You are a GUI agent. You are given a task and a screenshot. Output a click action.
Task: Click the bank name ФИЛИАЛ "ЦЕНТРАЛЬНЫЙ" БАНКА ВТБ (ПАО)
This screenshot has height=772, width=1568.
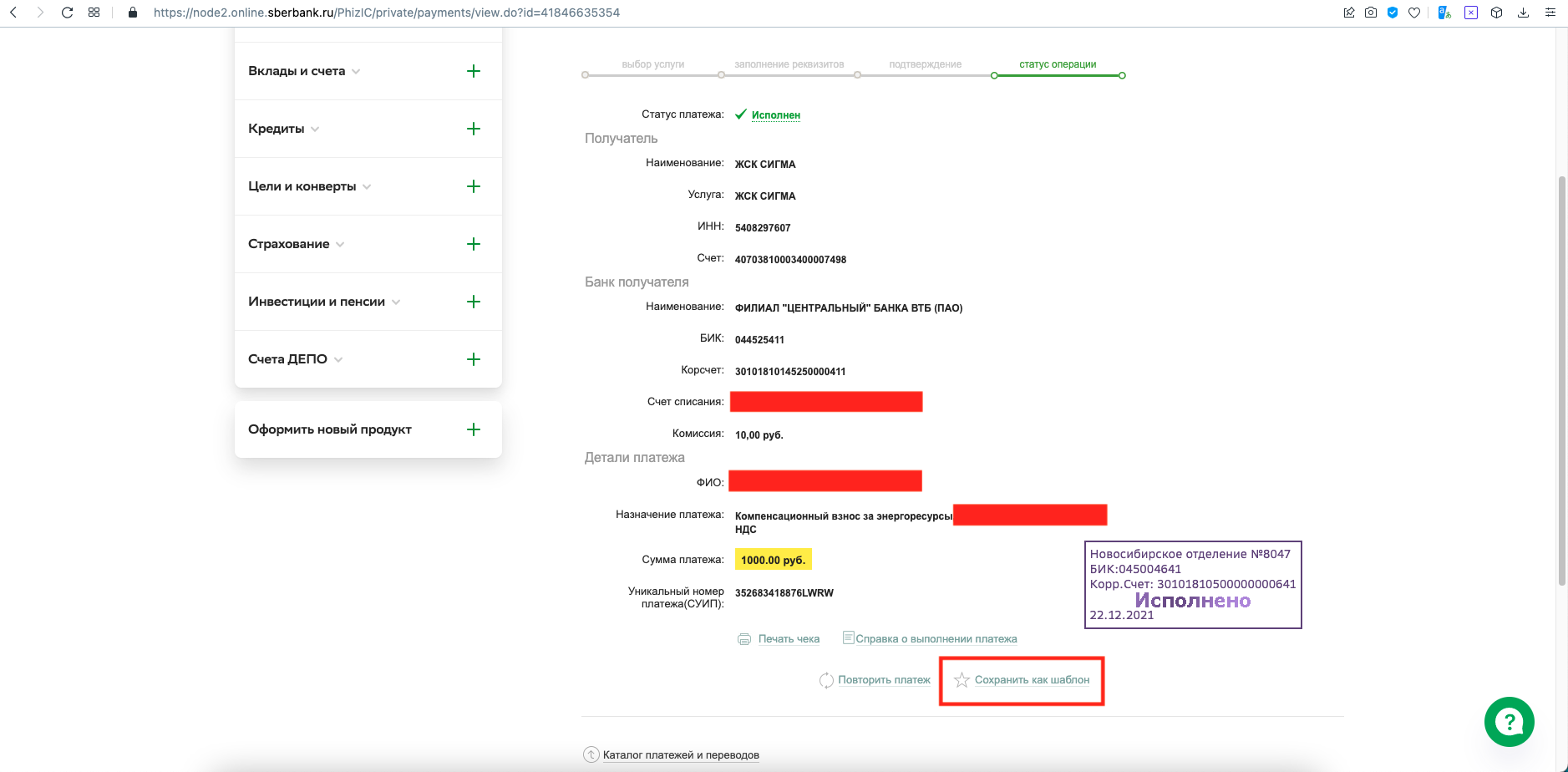coord(849,308)
